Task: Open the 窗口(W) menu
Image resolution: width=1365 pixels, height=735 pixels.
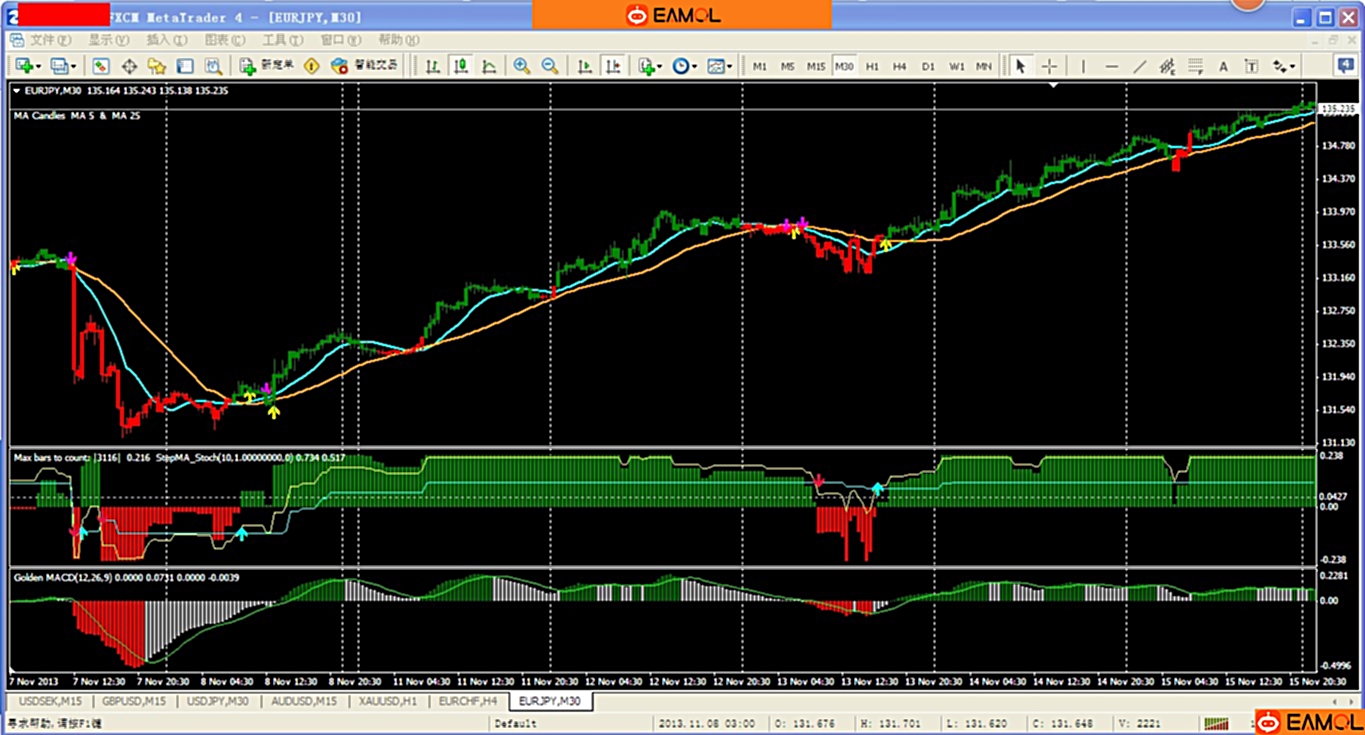Action: (340, 40)
